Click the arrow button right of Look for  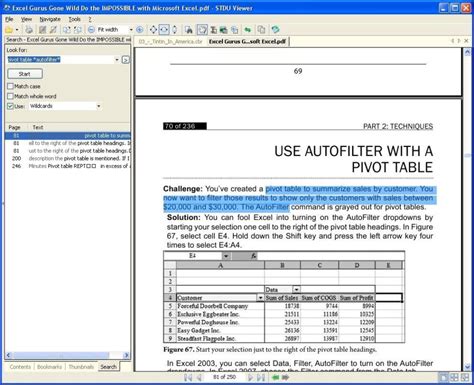click(x=125, y=60)
